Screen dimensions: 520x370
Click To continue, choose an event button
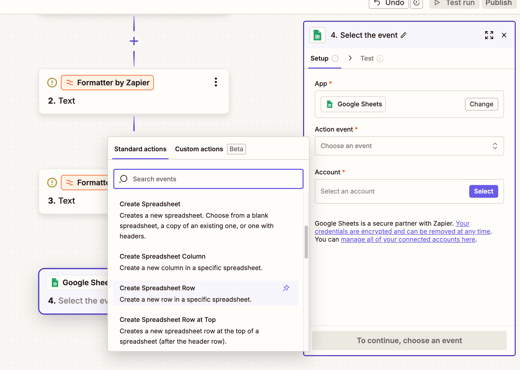pos(409,341)
